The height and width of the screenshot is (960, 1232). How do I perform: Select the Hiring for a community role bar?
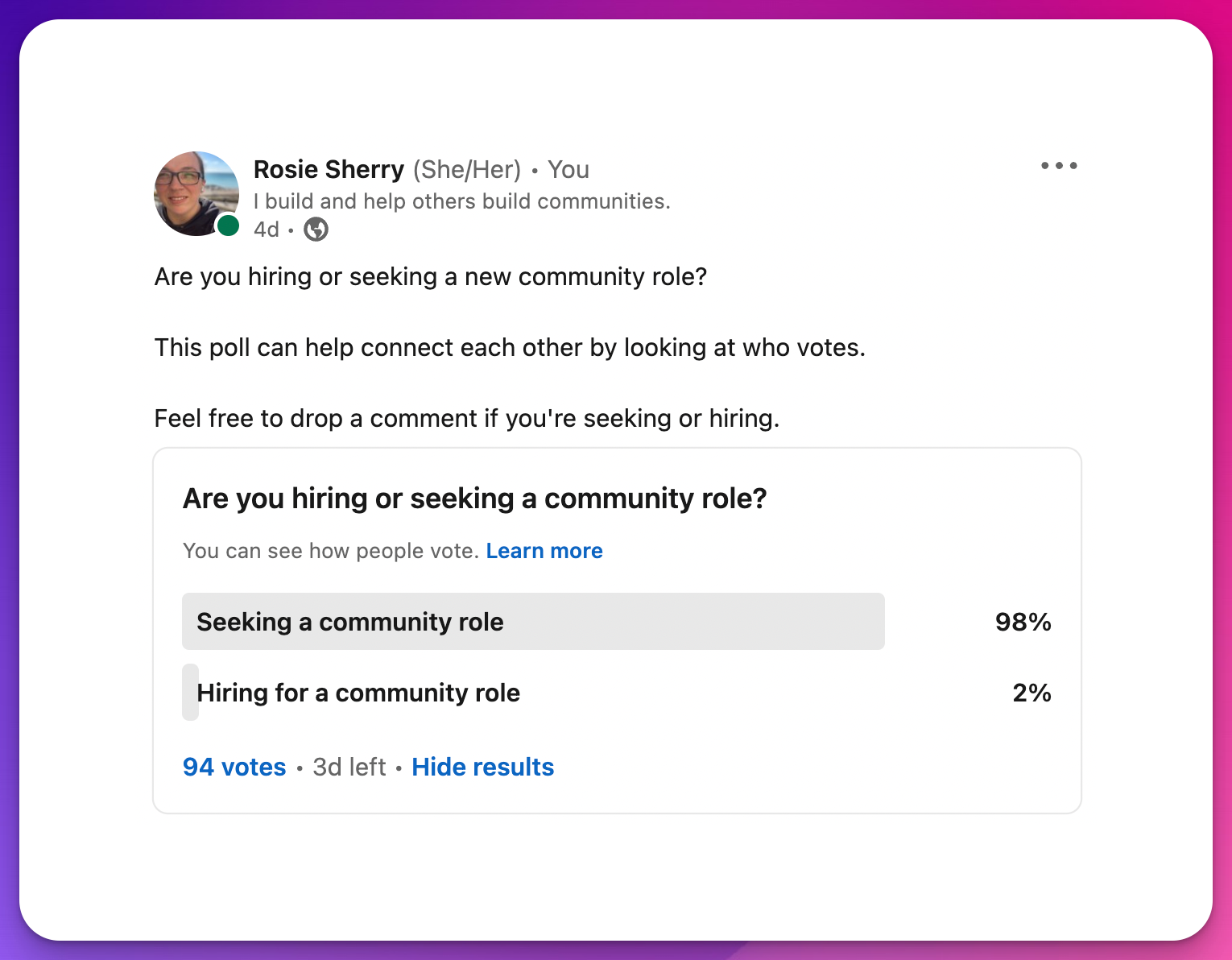358,693
